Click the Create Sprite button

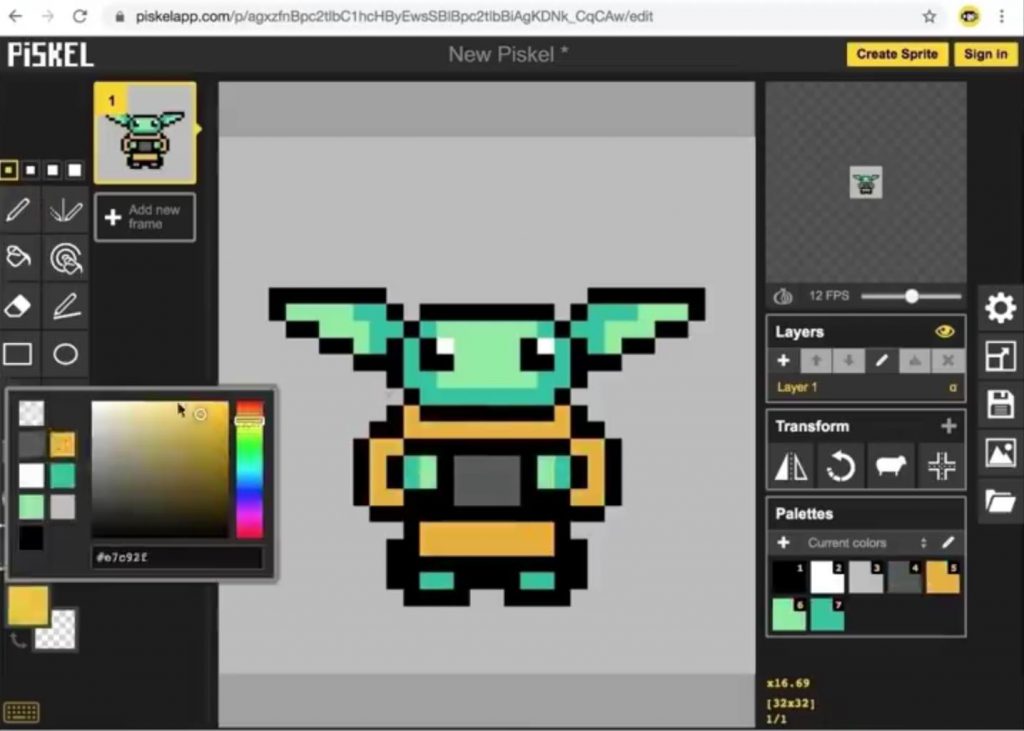click(x=897, y=54)
